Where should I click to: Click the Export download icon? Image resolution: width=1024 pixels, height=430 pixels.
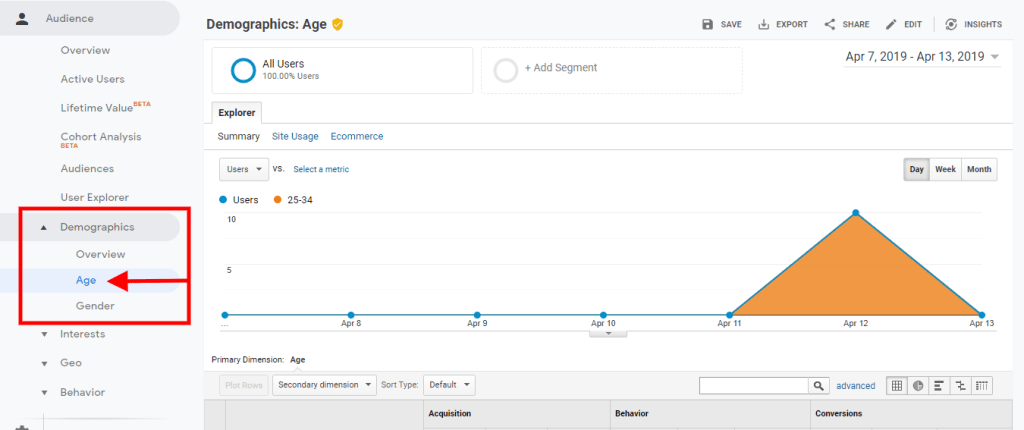(x=764, y=24)
